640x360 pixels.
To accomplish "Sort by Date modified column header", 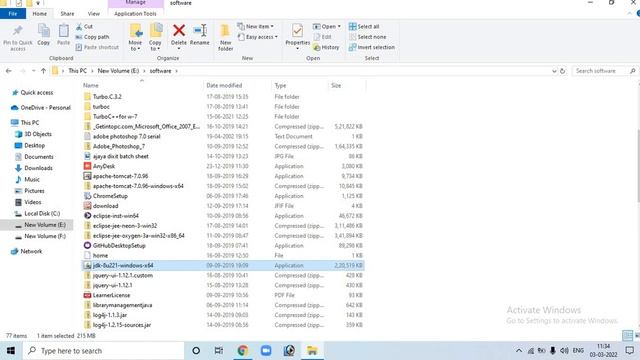I will pyautogui.click(x=237, y=85).
